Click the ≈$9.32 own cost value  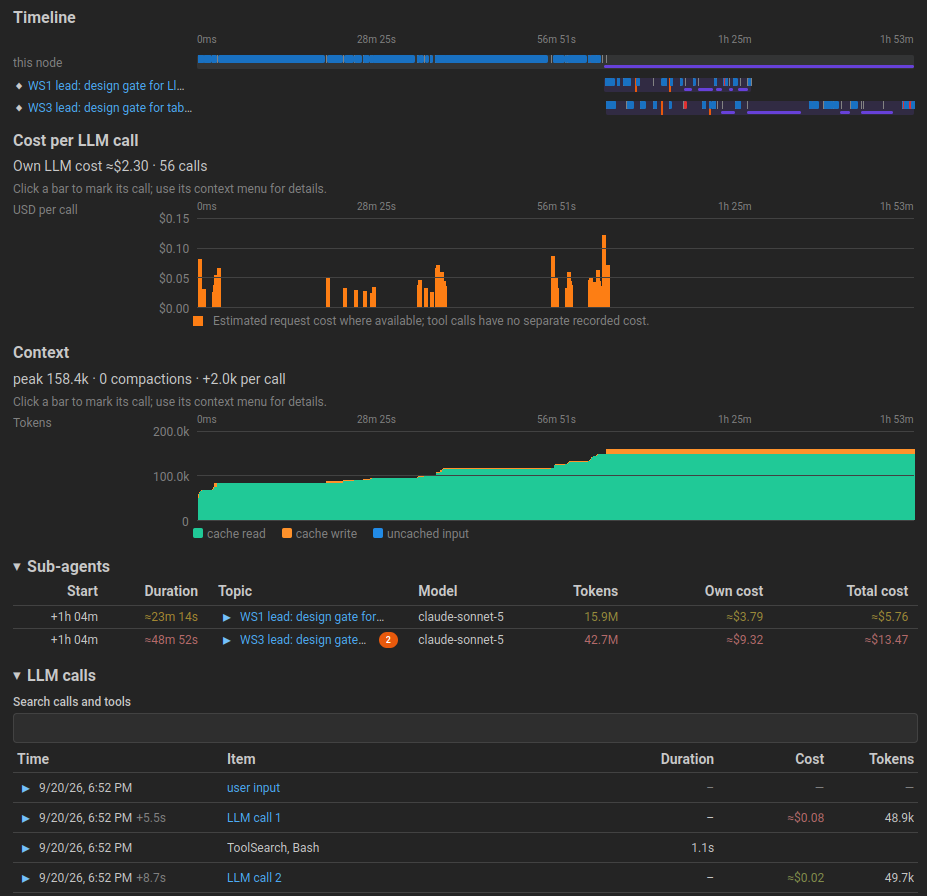coord(745,639)
